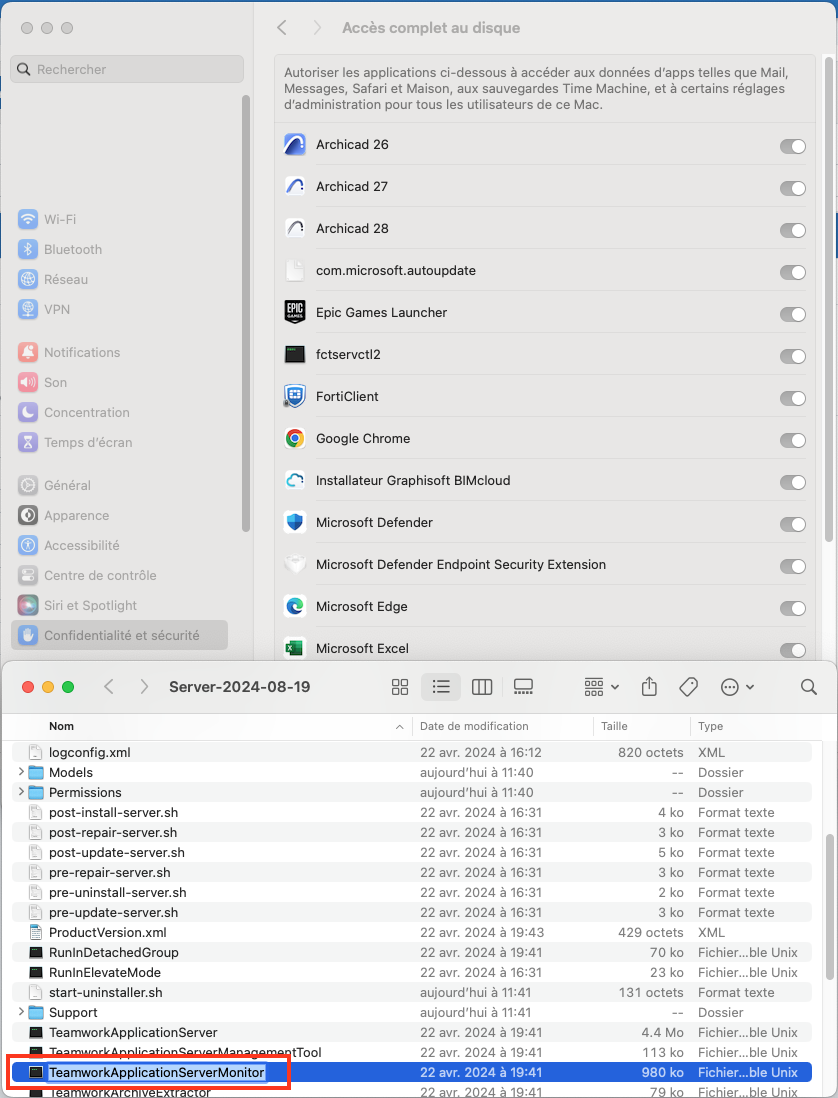The height and width of the screenshot is (1098, 838).
Task: Click the FortiClient app icon
Action: pyautogui.click(x=295, y=397)
